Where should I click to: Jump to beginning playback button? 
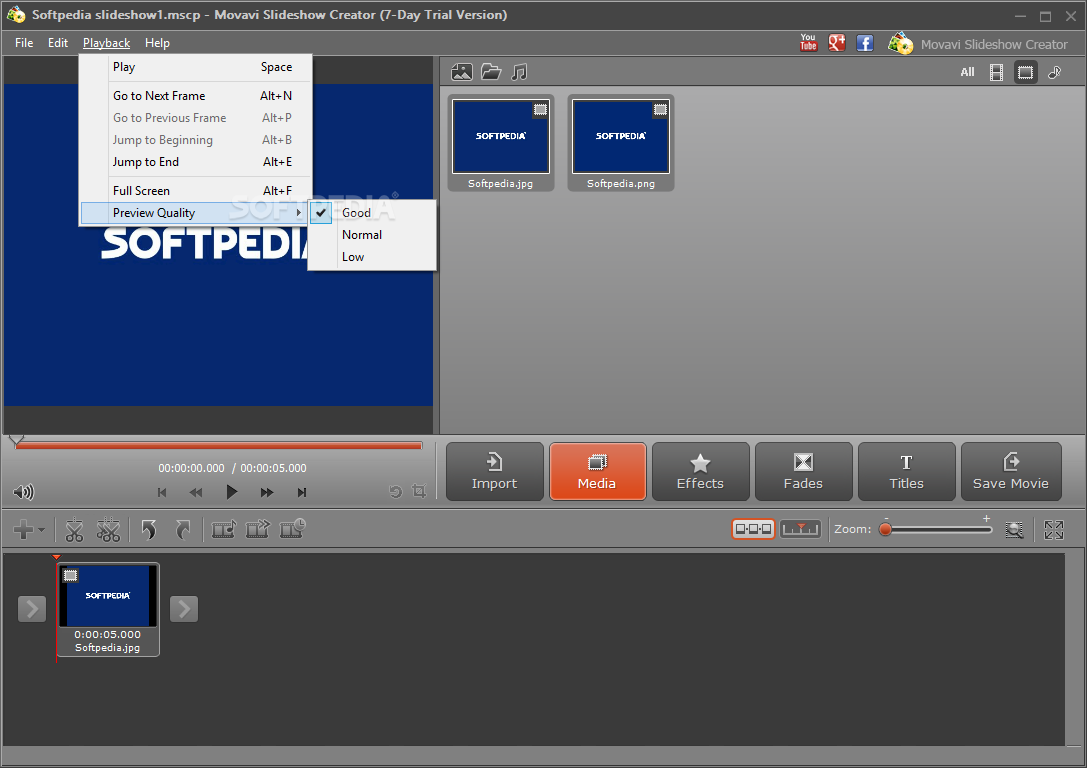(x=162, y=492)
